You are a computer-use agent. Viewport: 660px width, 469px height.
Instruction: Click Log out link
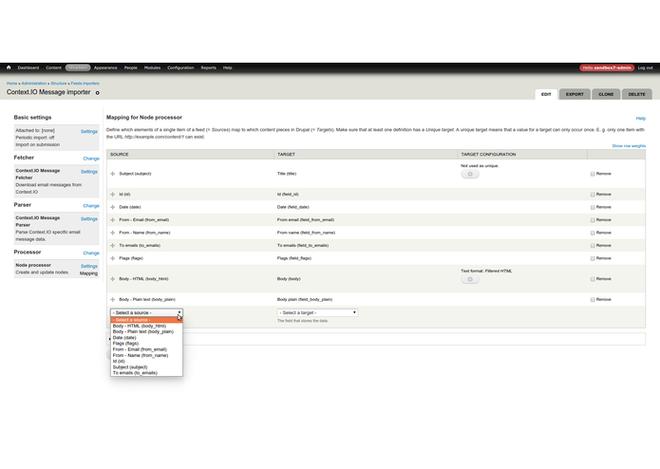pyautogui.click(x=645, y=68)
